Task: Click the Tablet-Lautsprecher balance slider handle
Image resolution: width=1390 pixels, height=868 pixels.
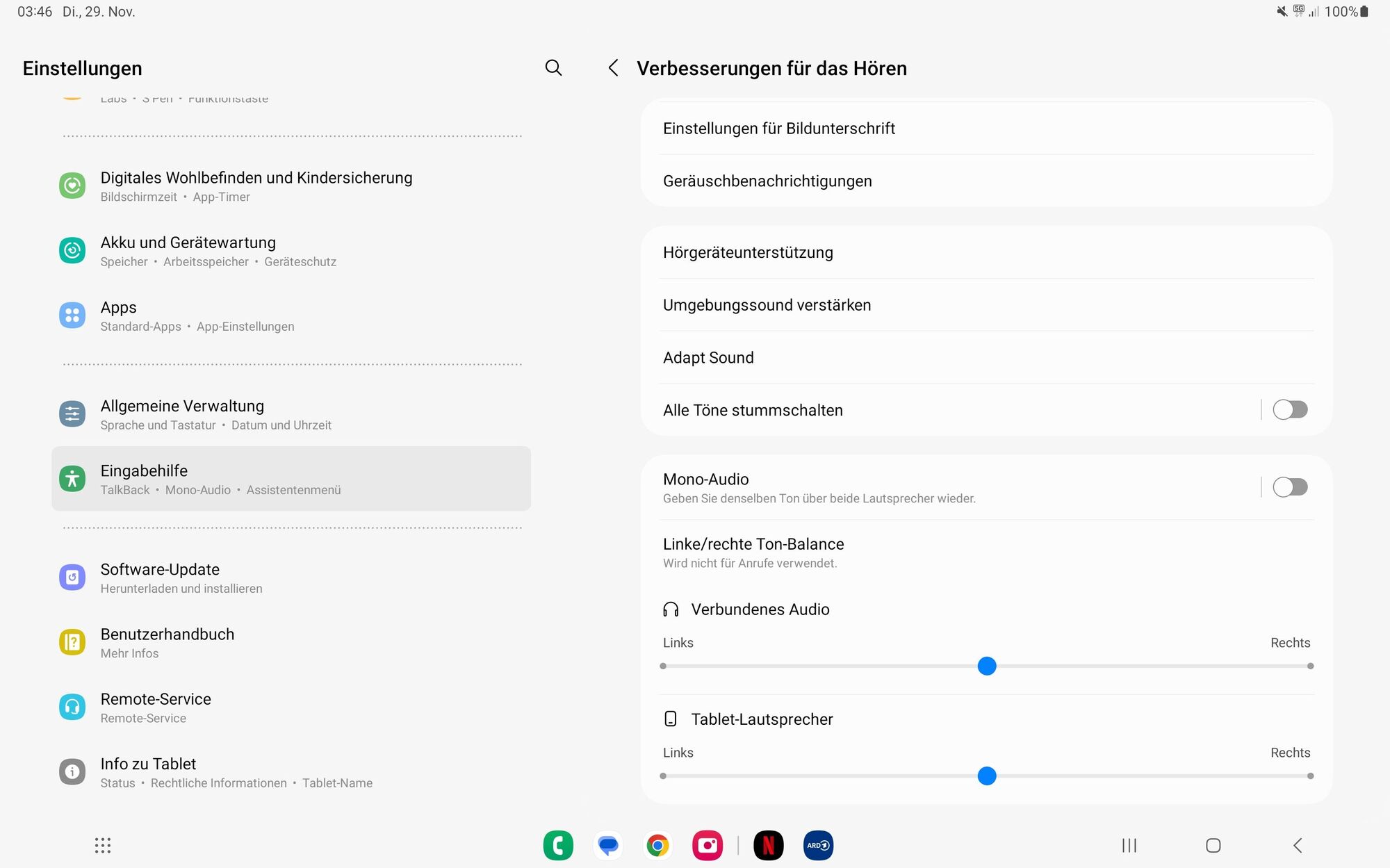Action: [987, 776]
